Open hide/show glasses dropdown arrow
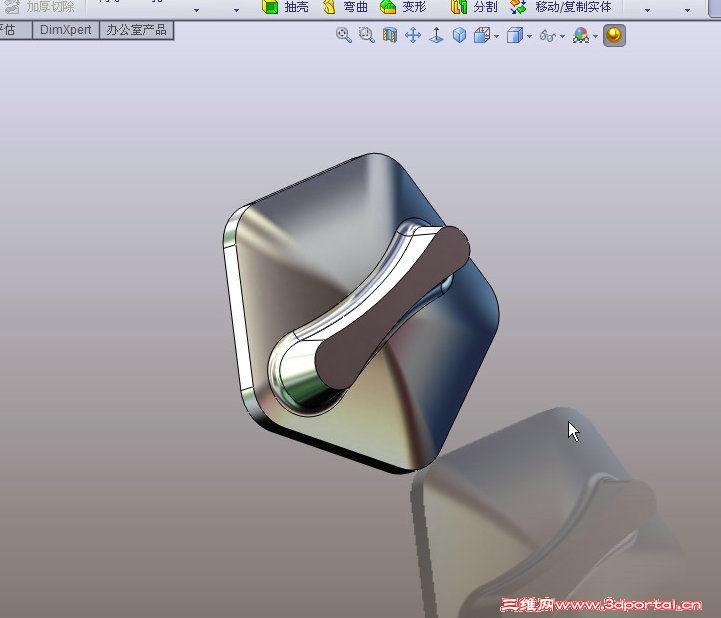721x618 pixels. click(x=563, y=36)
